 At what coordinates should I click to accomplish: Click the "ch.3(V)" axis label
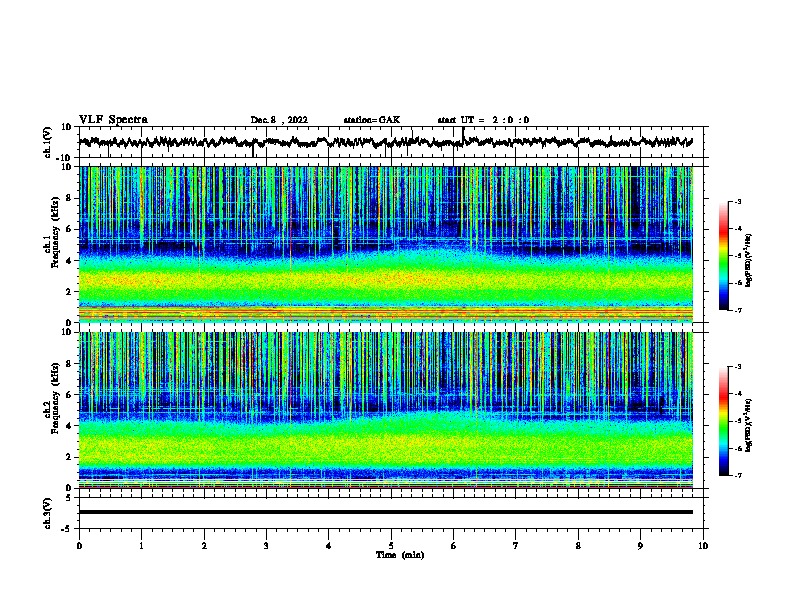[48, 513]
